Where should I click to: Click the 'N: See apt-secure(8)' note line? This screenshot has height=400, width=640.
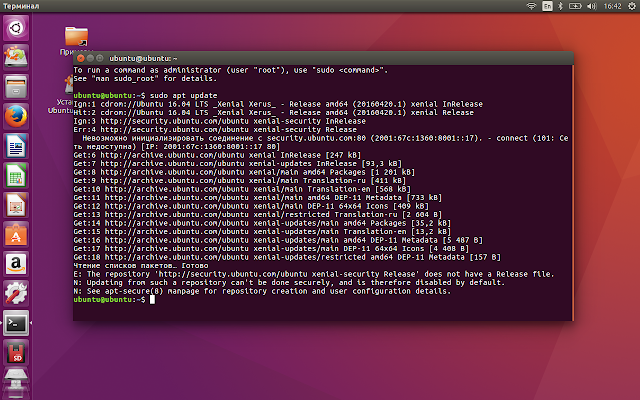[x=262, y=291]
